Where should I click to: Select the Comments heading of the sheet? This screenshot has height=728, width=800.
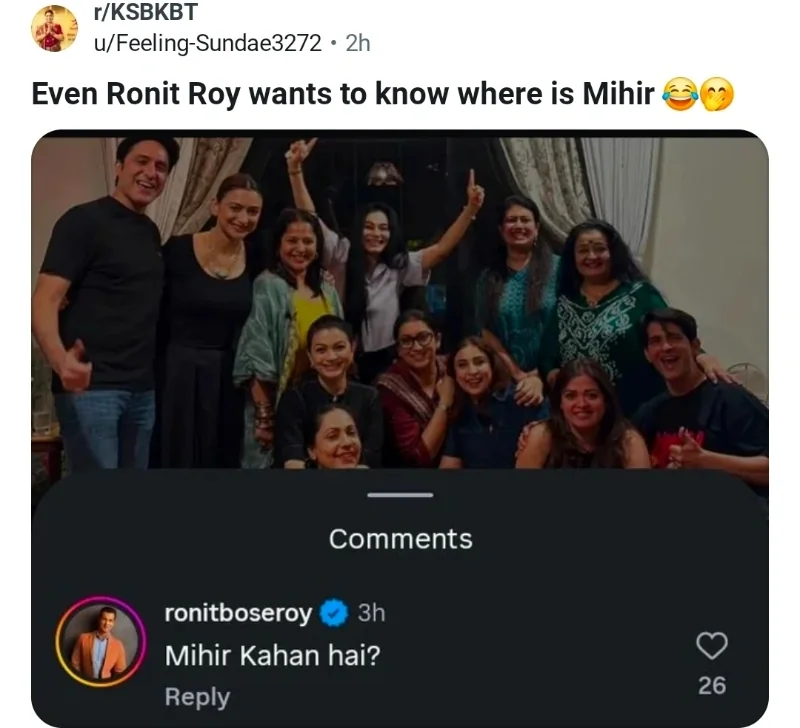[401, 539]
